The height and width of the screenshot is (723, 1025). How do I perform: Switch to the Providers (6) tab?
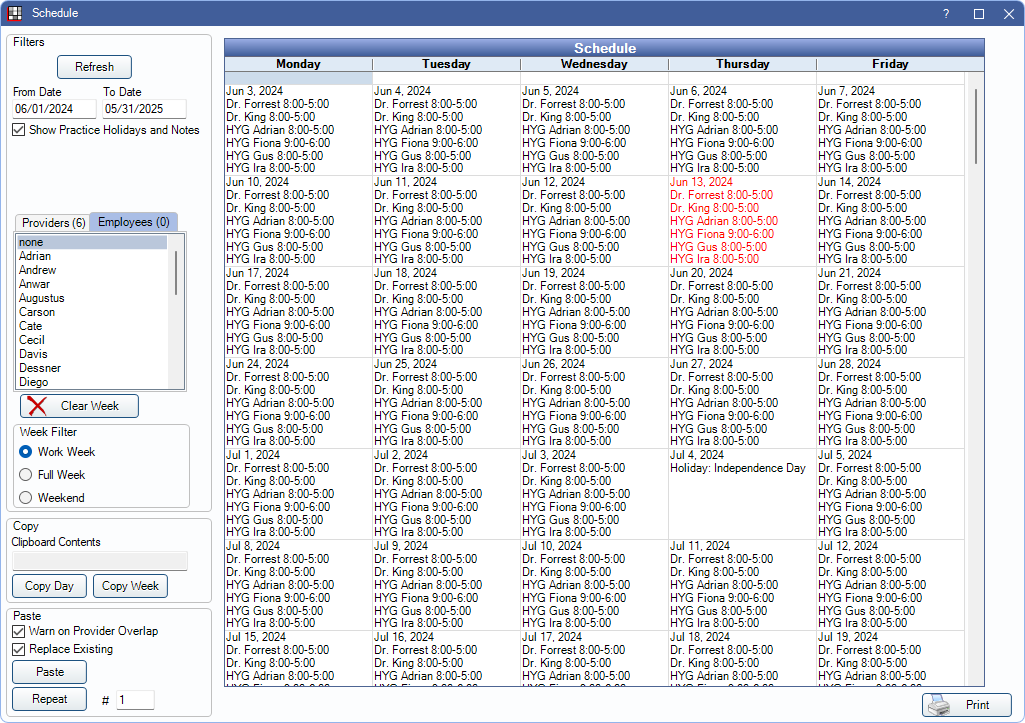[53, 222]
